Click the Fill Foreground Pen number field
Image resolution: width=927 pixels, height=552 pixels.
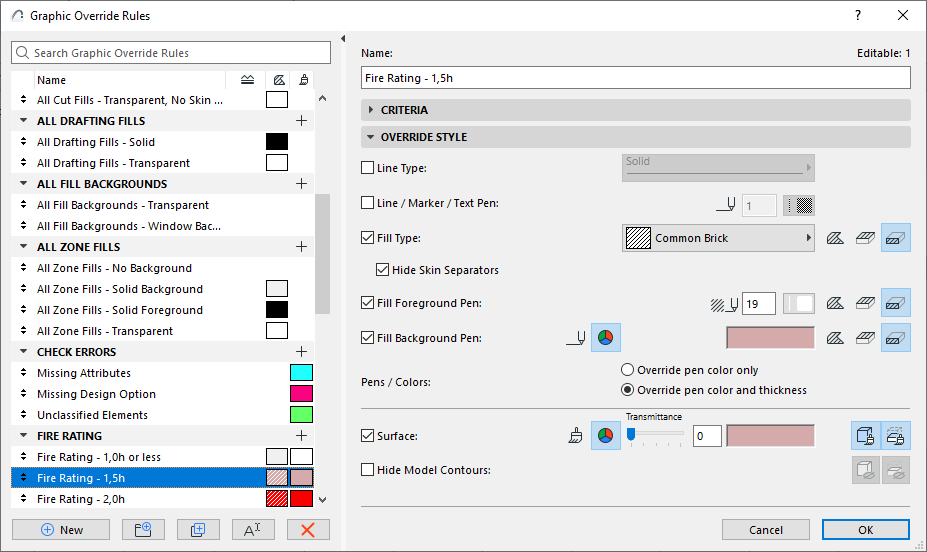(759, 304)
